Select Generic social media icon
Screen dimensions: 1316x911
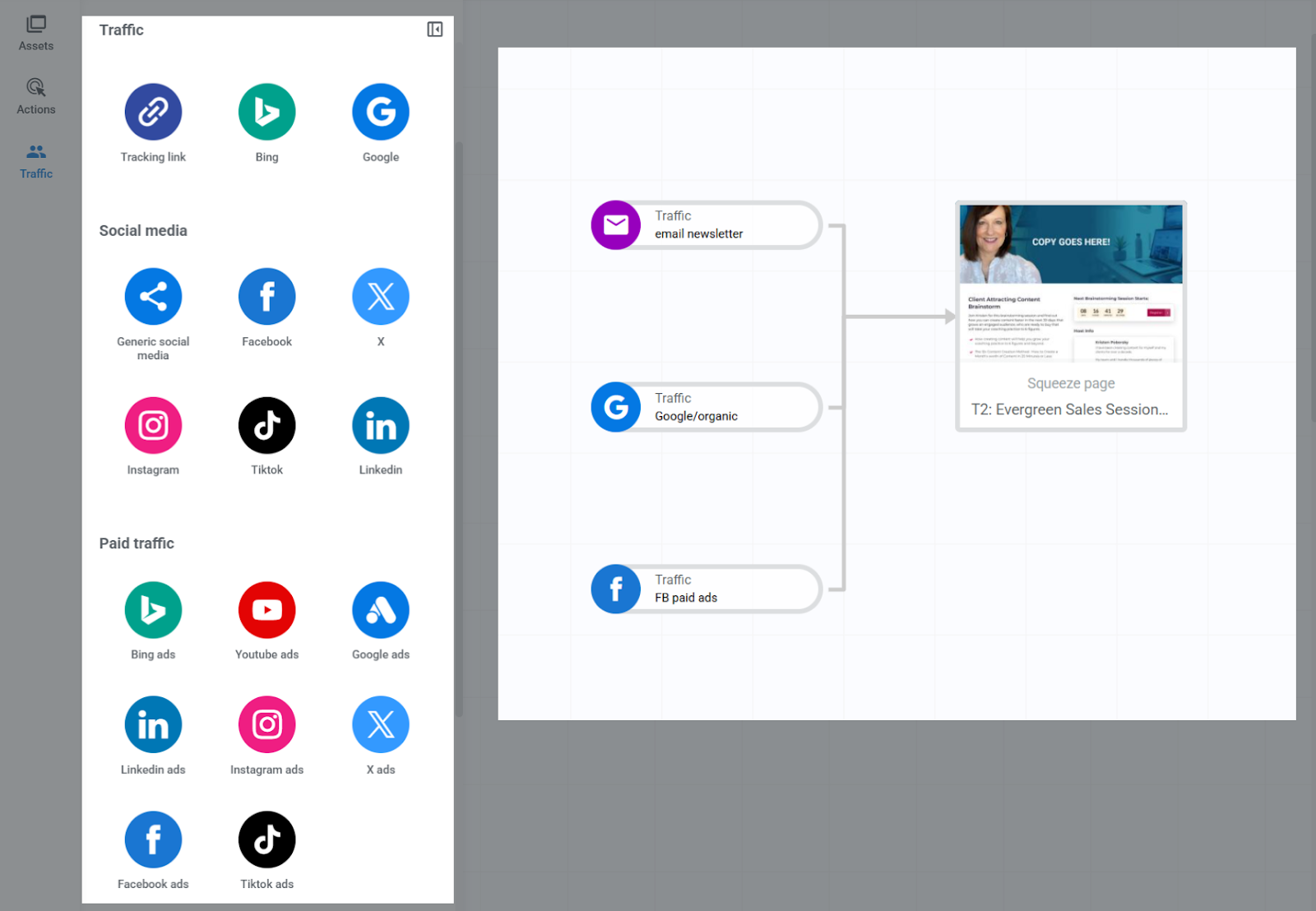coord(153,296)
